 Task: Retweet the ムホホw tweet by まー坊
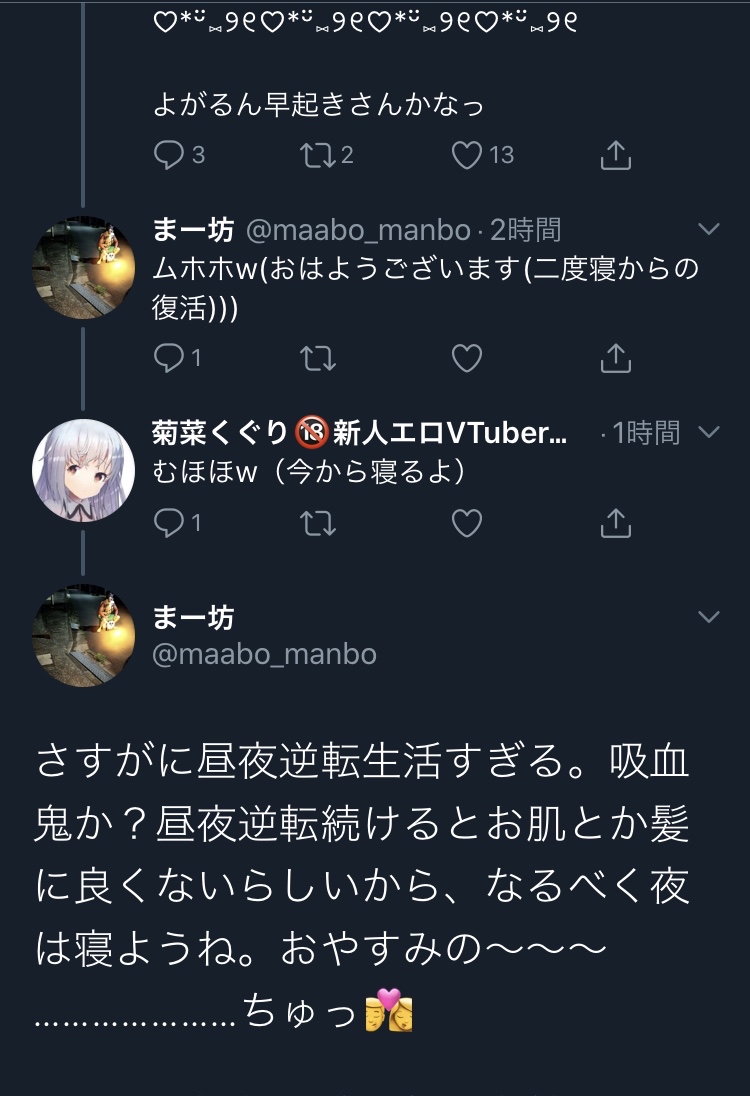coord(318,358)
